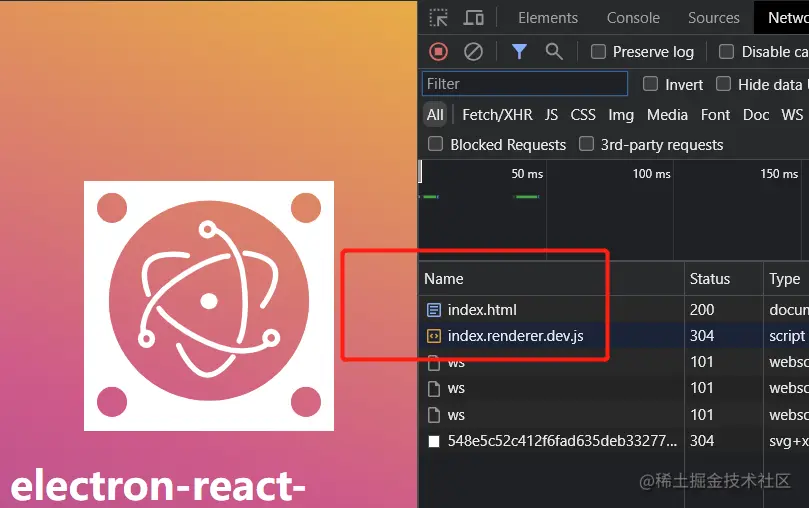Clear the network log
Image resolution: width=809 pixels, height=508 pixels.
[x=473, y=52]
